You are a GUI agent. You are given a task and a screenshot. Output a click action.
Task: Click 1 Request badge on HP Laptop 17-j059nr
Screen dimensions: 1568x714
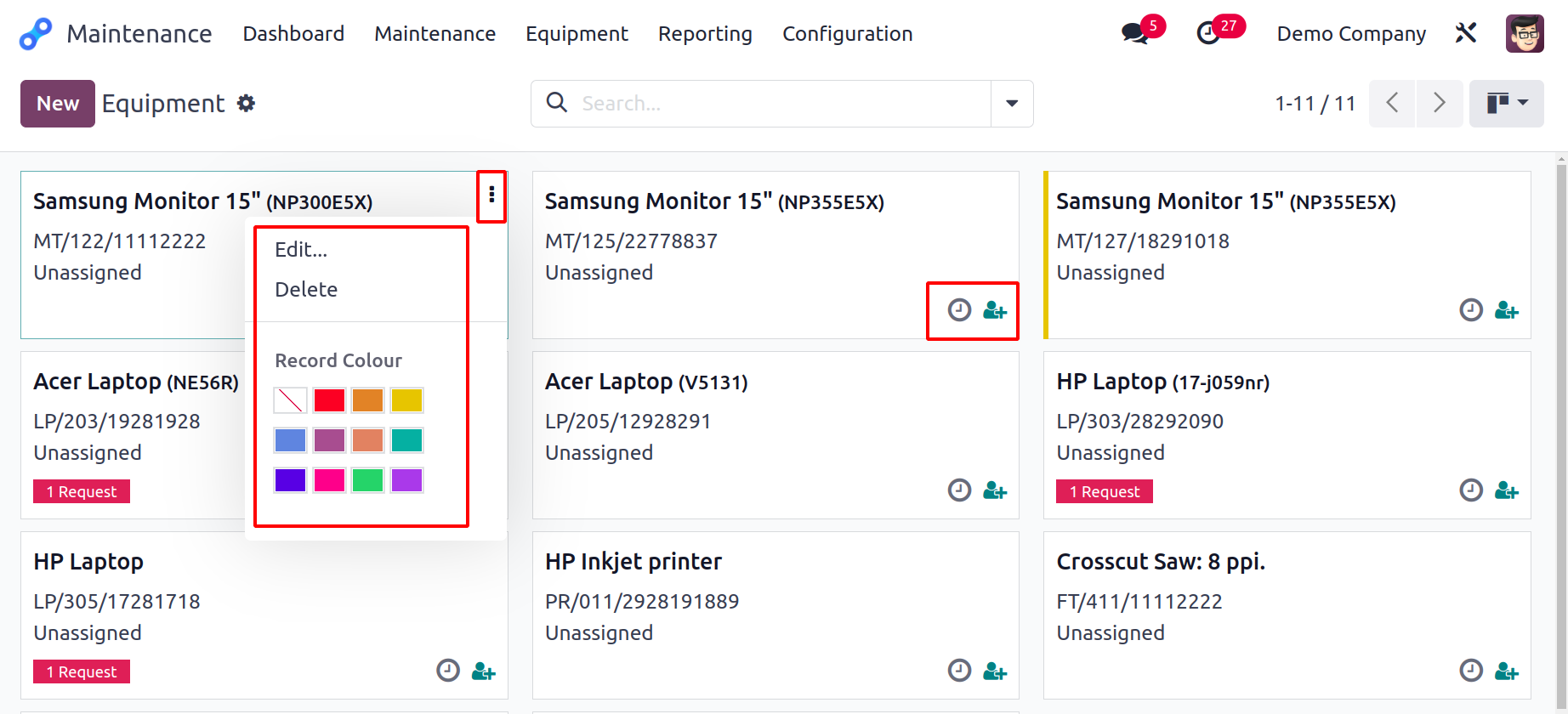(1105, 491)
